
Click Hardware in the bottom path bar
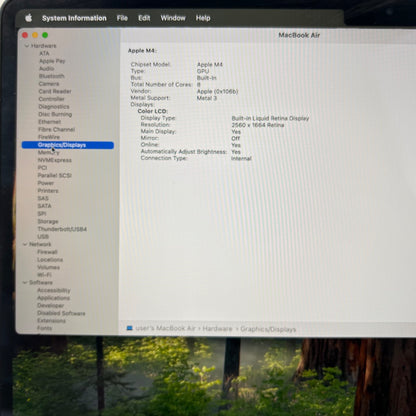[x=217, y=329]
